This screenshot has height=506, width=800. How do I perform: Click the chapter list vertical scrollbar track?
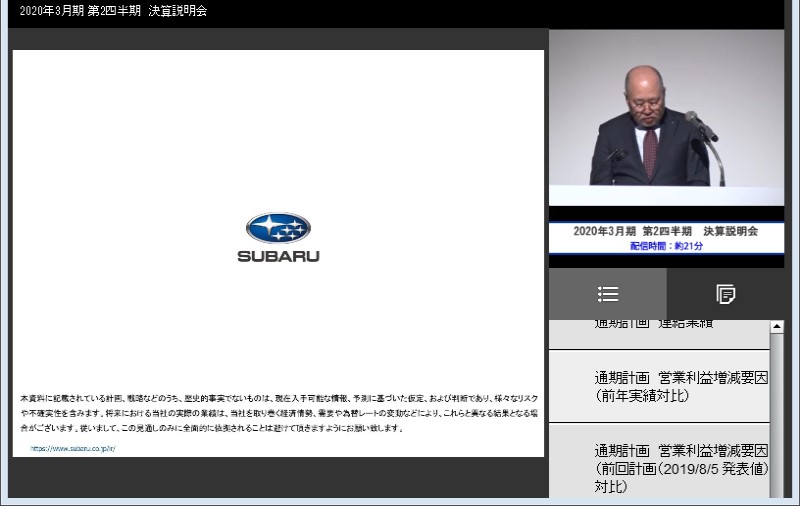pyautogui.click(x=777, y=416)
